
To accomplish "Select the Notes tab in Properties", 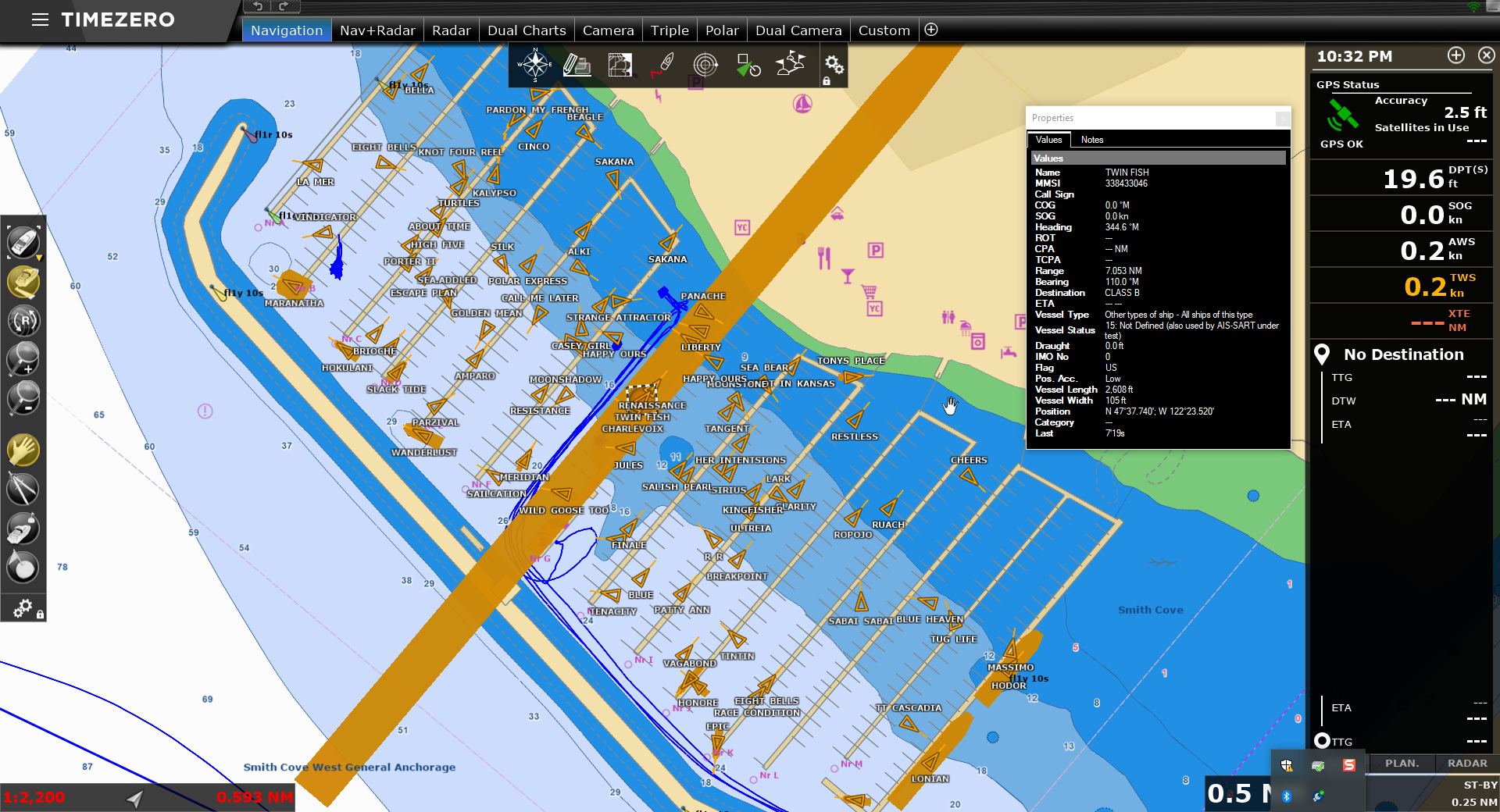I will tap(1092, 140).
